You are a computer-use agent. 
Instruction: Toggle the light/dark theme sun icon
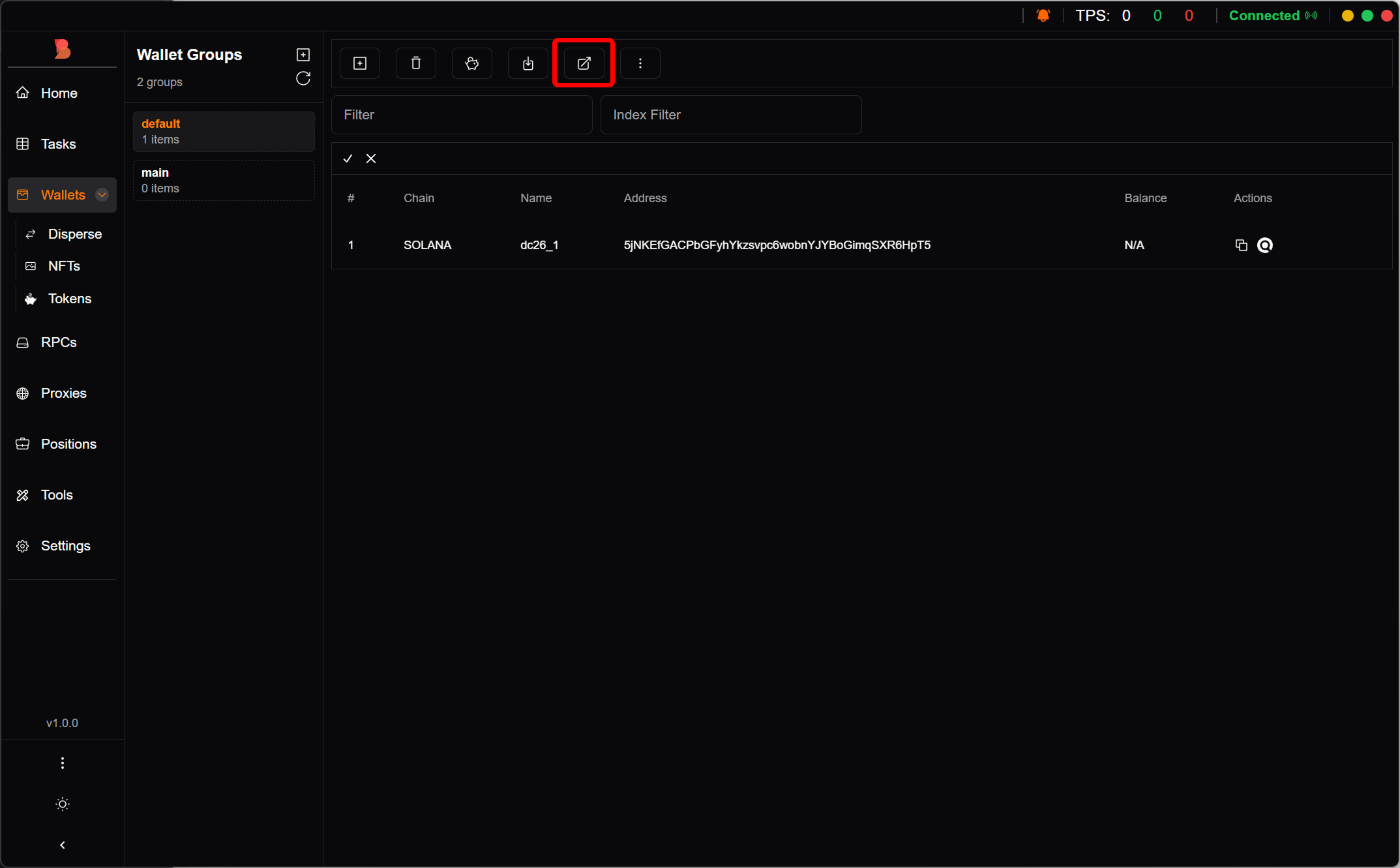pyautogui.click(x=63, y=804)
